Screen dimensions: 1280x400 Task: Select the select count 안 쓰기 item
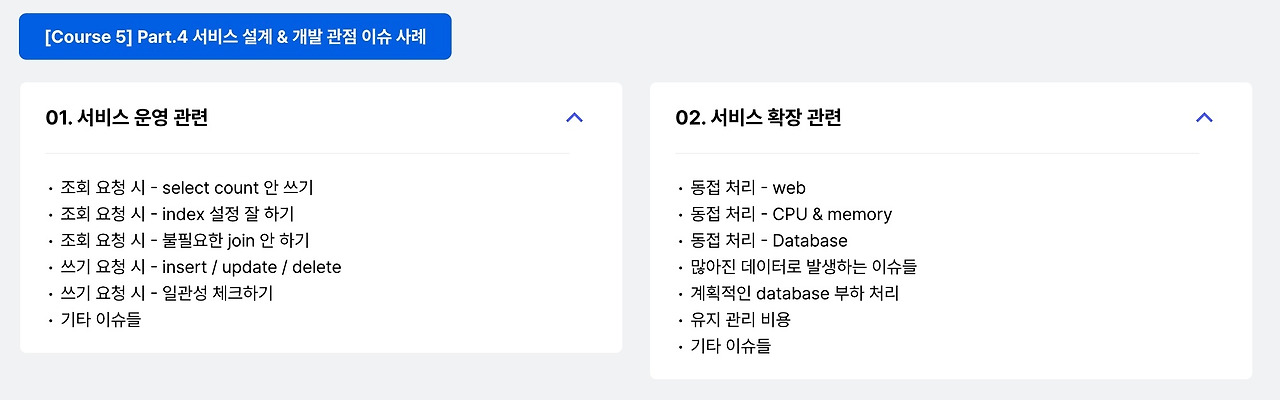[187, 188]
